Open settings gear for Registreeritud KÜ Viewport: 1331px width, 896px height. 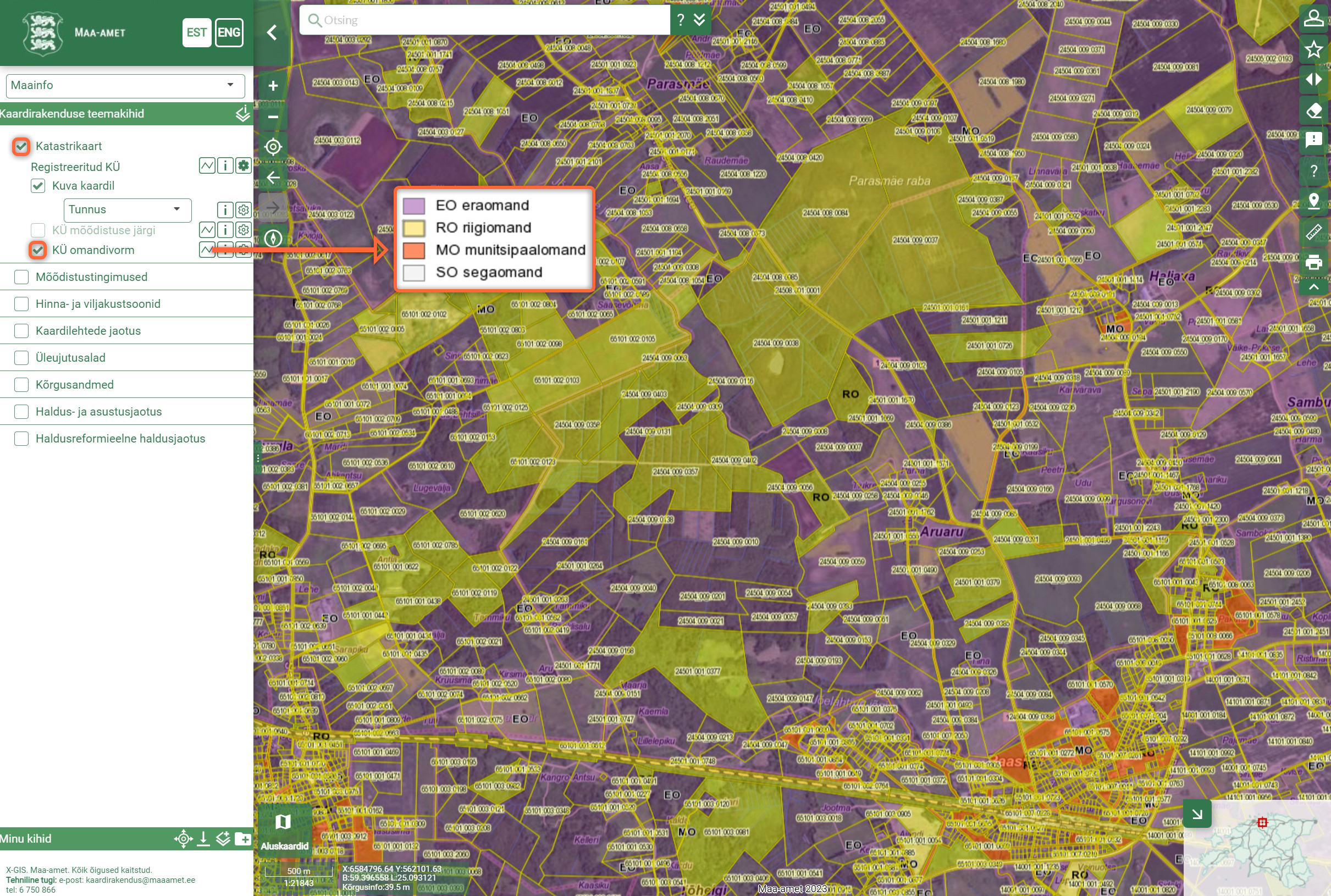(244, 165)
